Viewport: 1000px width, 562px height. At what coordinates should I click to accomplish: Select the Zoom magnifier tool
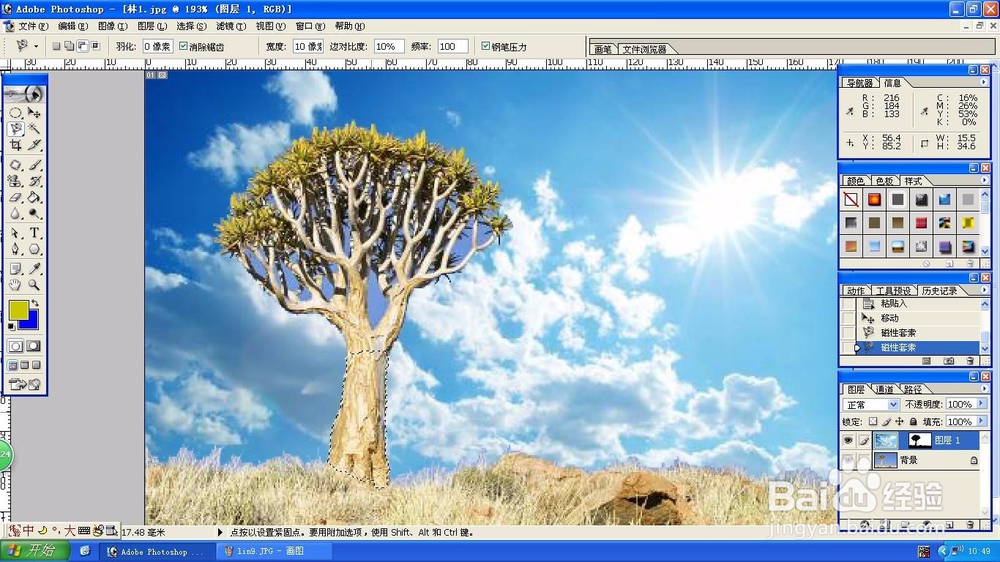pyautogui.click(x=34, y=285)
